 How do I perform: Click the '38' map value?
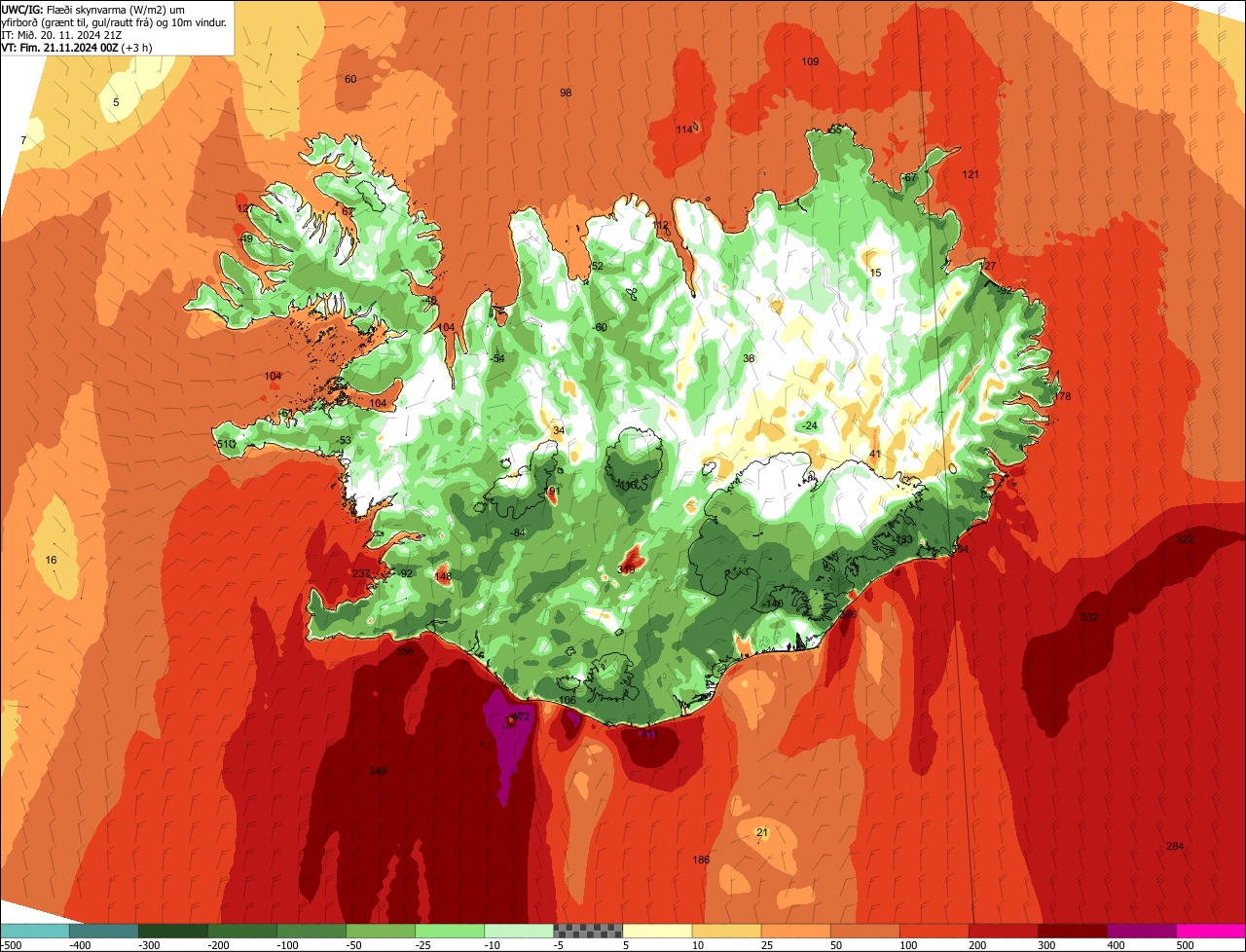pyautogui.click(x=749, y=358)
